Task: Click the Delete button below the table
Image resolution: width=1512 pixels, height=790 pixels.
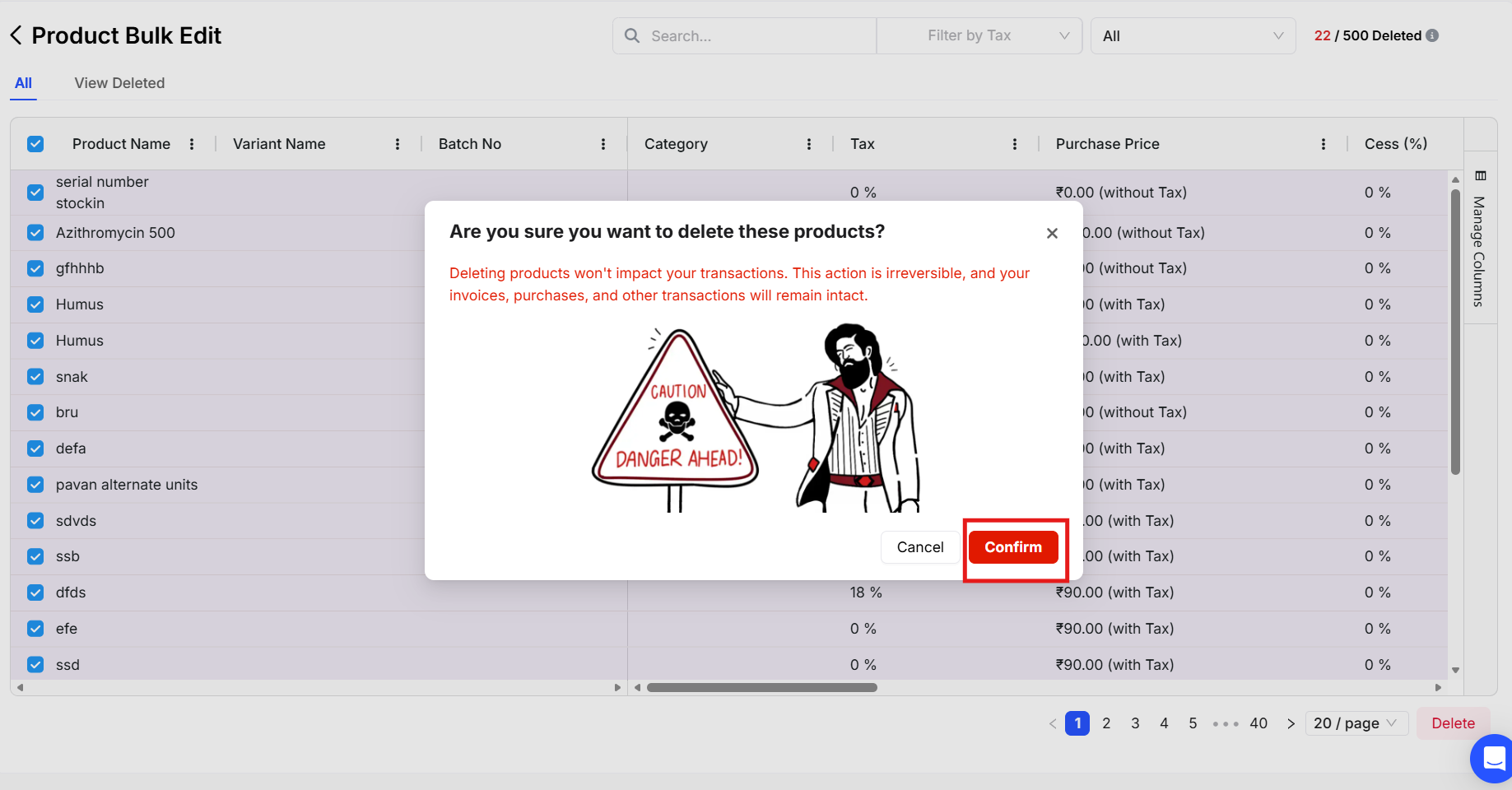Action: click(1454, 723)
